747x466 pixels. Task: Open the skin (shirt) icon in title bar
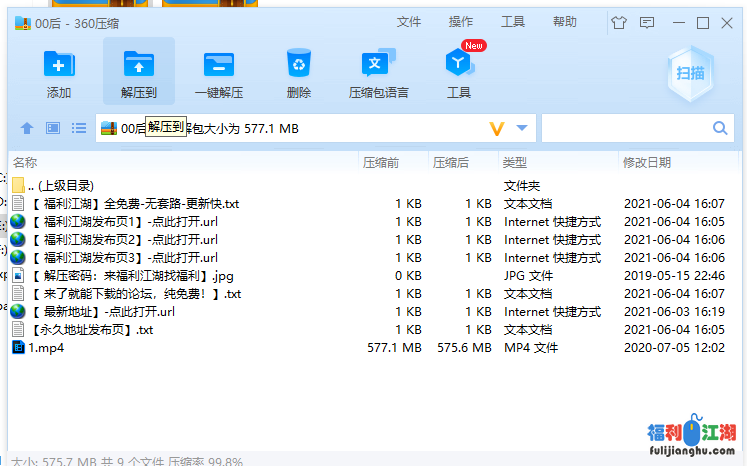(x=618, y=22)
